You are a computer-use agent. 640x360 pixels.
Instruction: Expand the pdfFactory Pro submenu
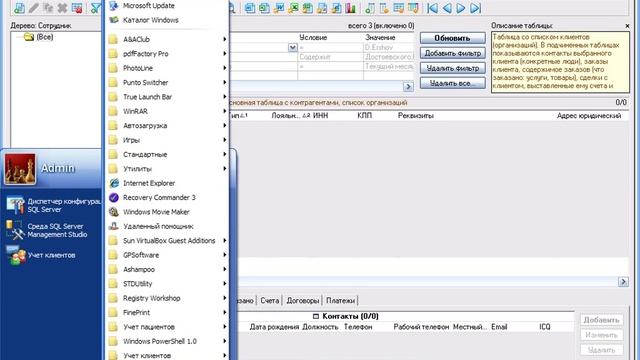167,54
